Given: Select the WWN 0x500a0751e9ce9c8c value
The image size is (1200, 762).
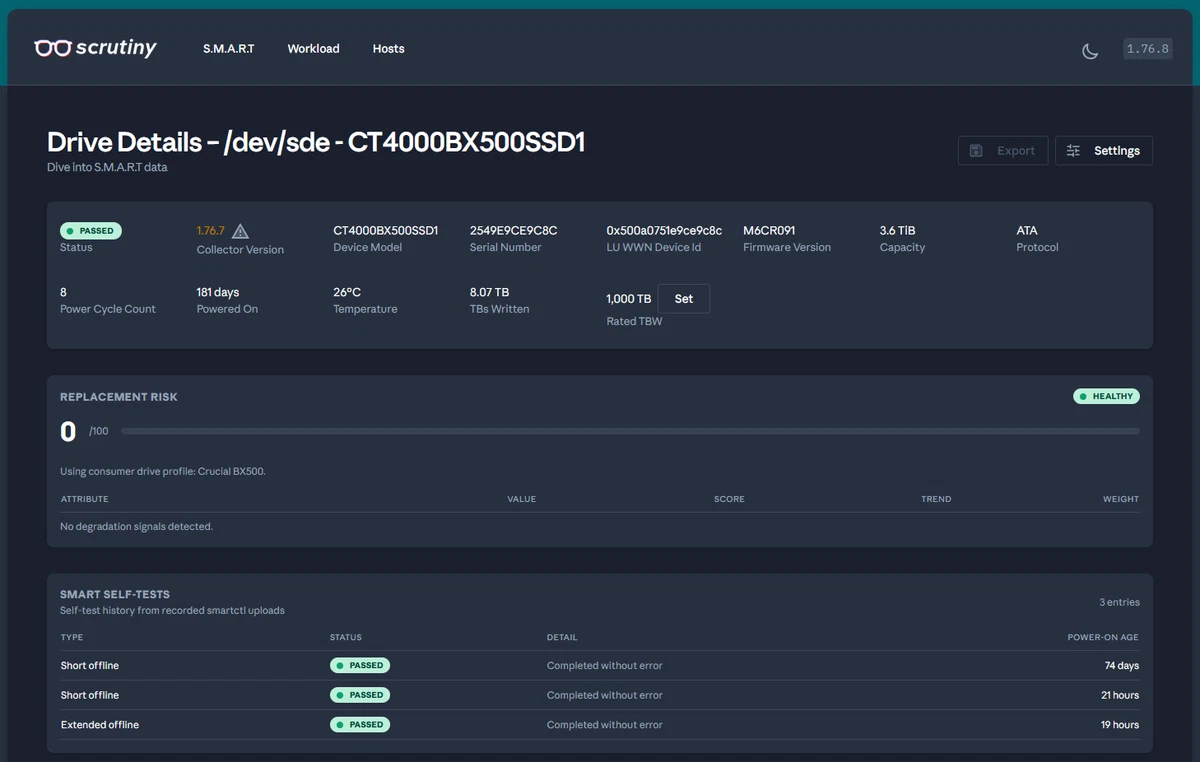Looking at the screenshot, I should click(x=664, y=231).
